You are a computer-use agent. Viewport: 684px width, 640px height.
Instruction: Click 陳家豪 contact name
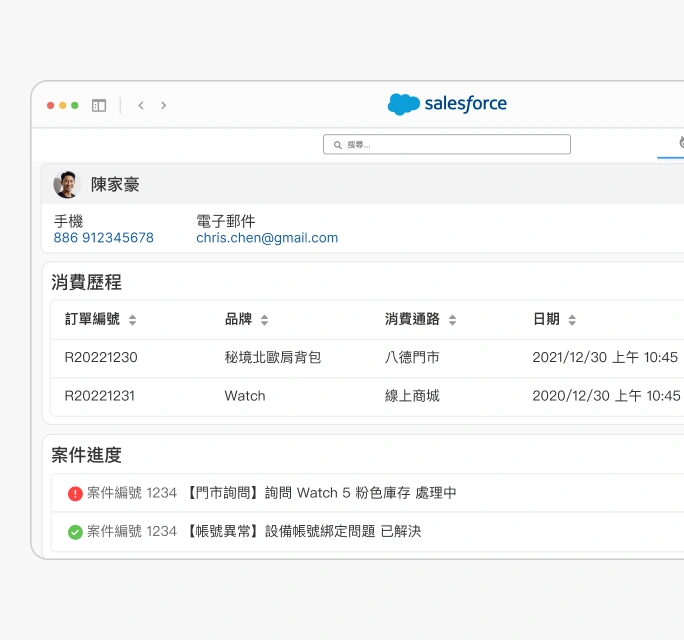(x=115, y=185)
